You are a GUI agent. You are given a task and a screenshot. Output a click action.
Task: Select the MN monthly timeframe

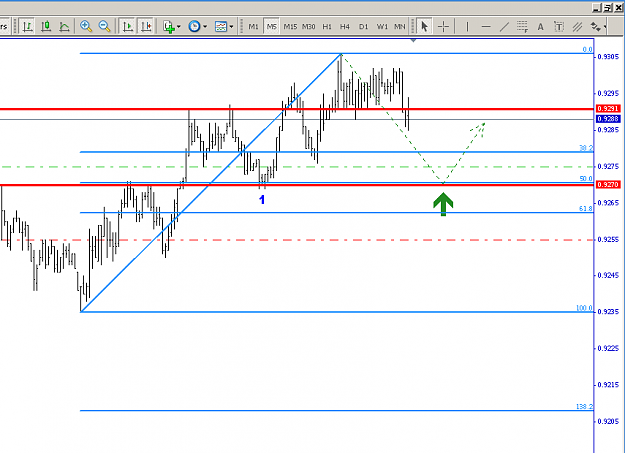pyautogui.click(x=399, y=26)
